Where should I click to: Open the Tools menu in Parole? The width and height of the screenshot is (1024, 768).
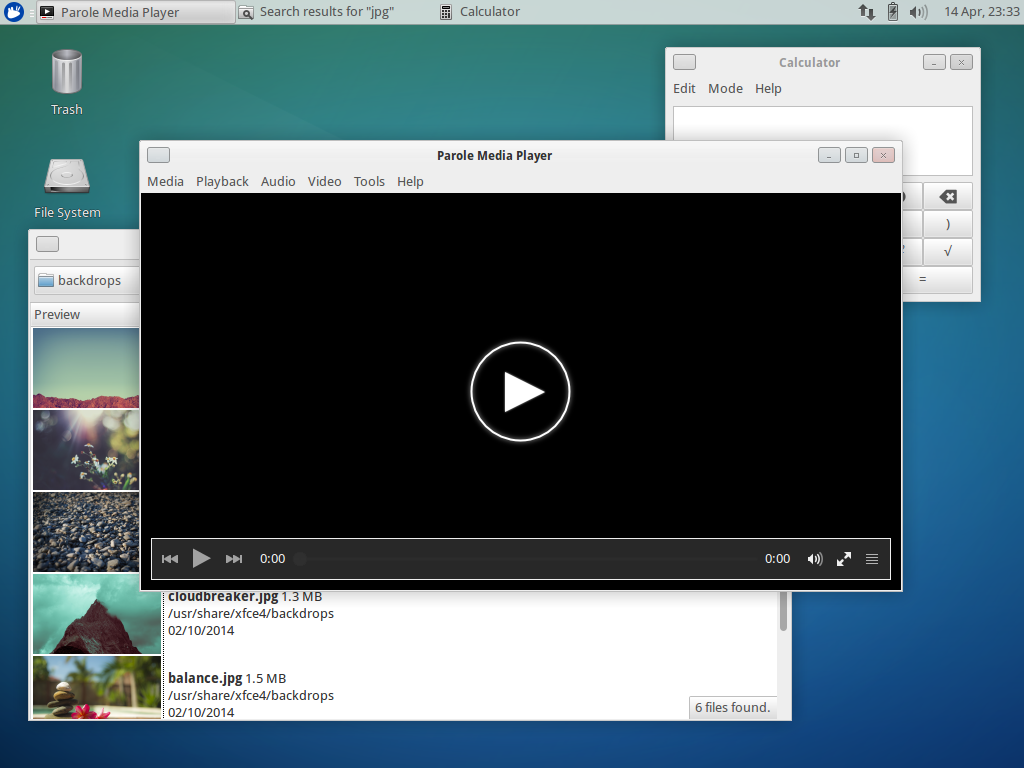tap(369, 181)
